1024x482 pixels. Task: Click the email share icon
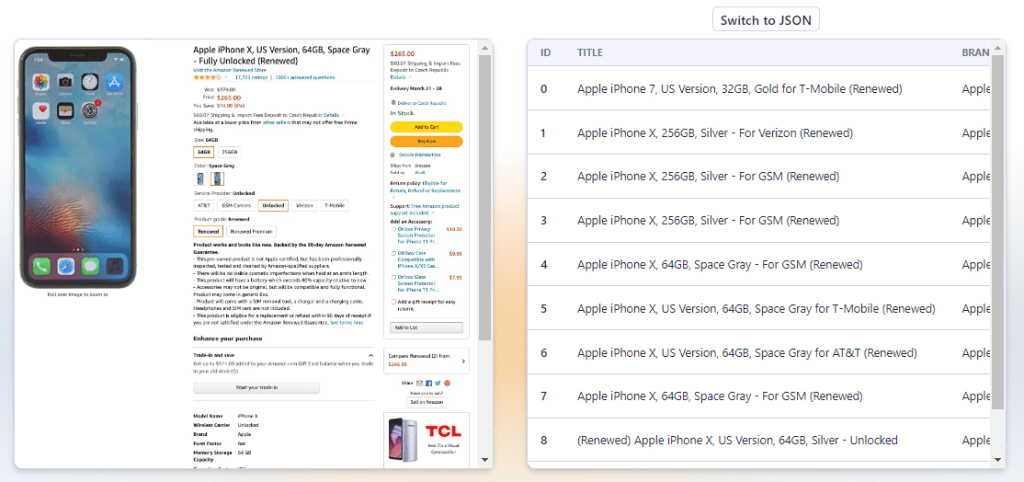419,383
